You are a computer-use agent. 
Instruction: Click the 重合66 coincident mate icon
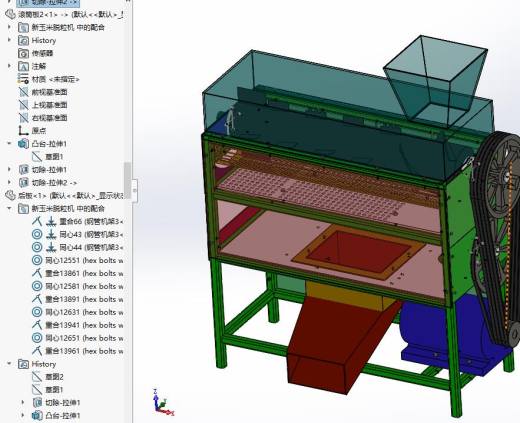[x=37, y=221]
